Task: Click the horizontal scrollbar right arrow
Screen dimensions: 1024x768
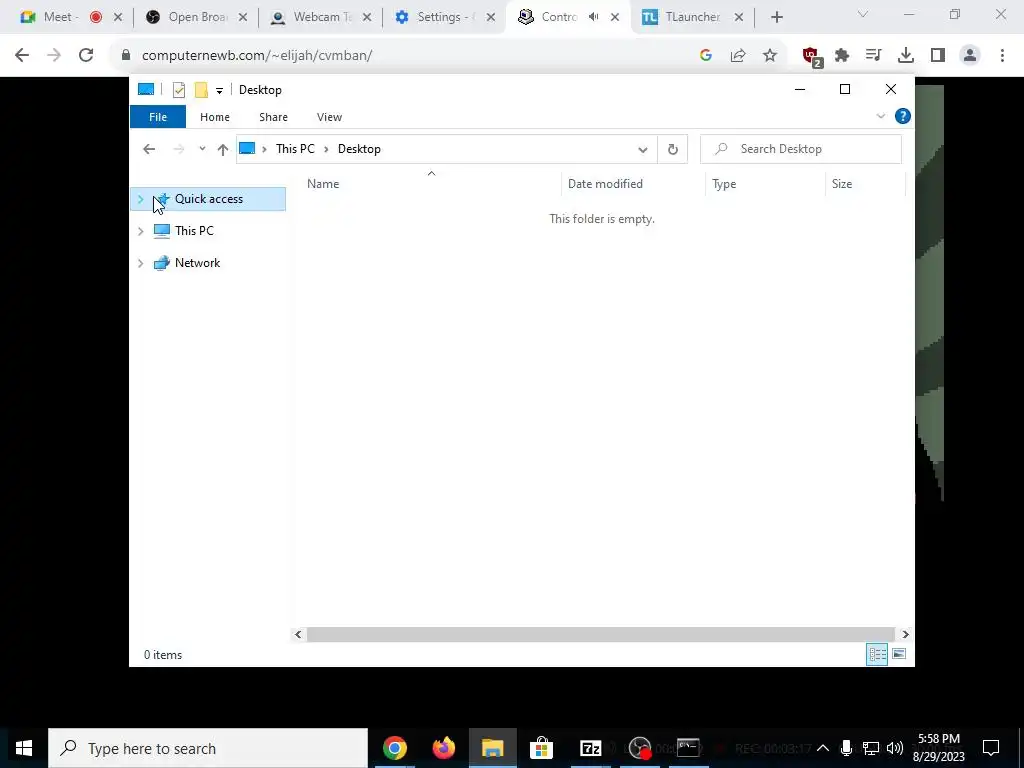Action: 905,634
